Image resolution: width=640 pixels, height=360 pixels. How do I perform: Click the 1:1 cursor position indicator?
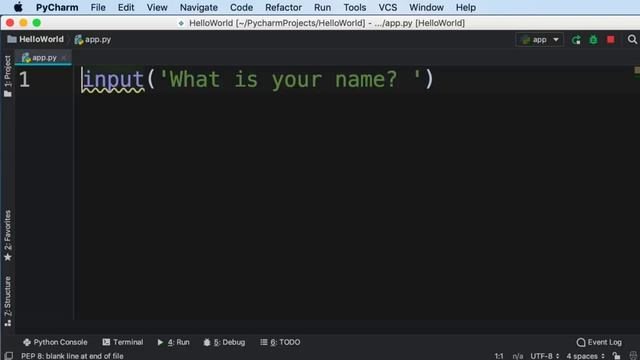click(499, 356)
